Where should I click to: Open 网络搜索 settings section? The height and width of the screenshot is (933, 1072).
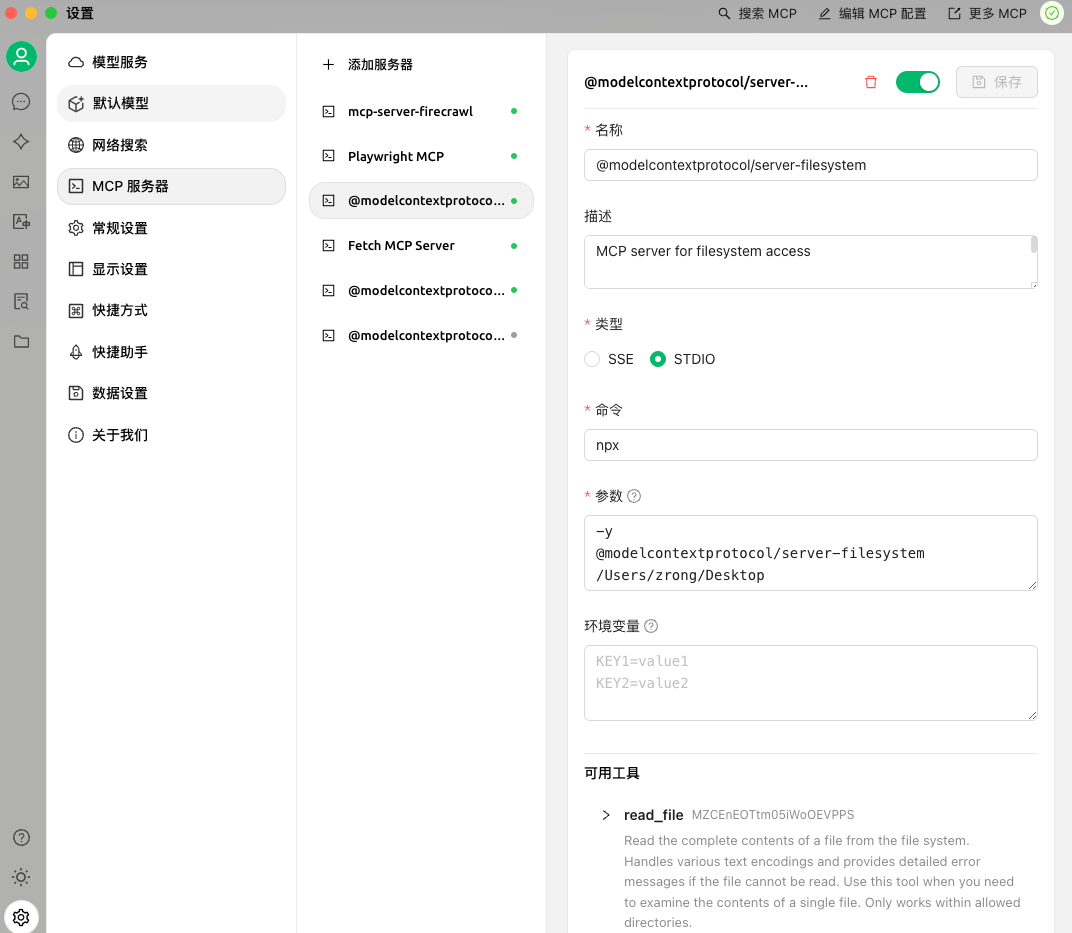171,145
